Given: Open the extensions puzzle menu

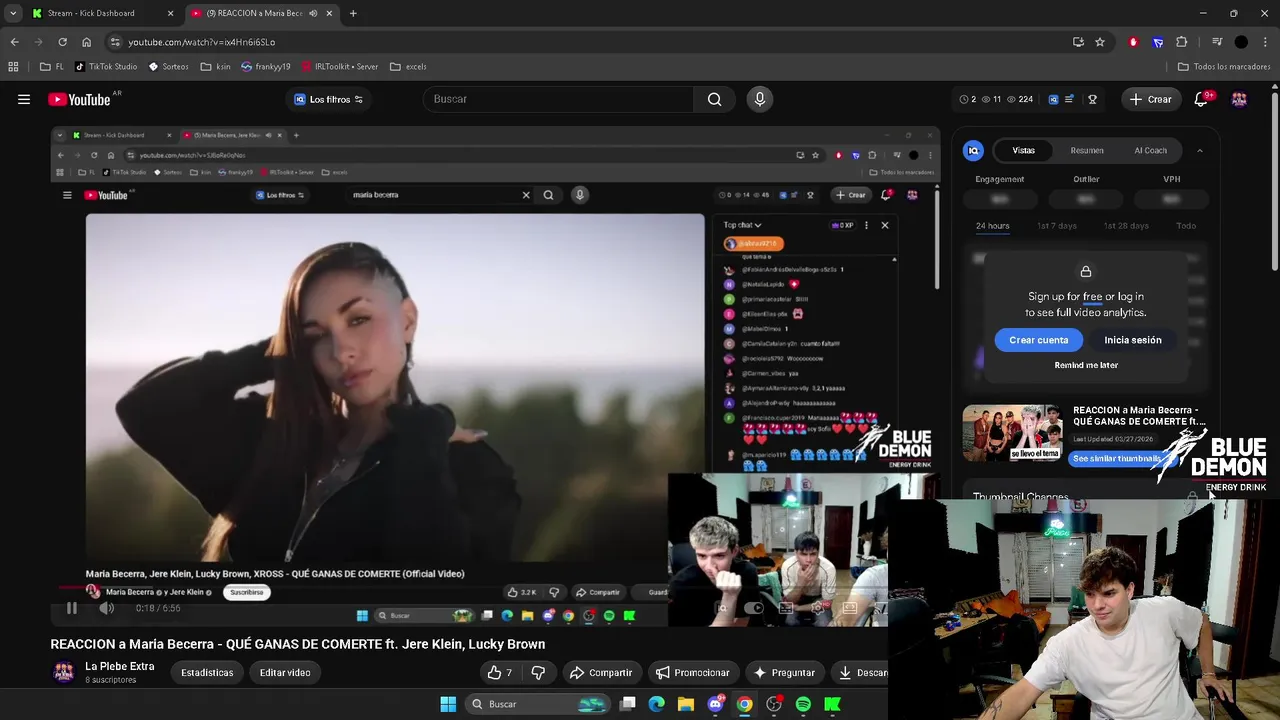Looking at the screenshot, I should coord(1182,42).
